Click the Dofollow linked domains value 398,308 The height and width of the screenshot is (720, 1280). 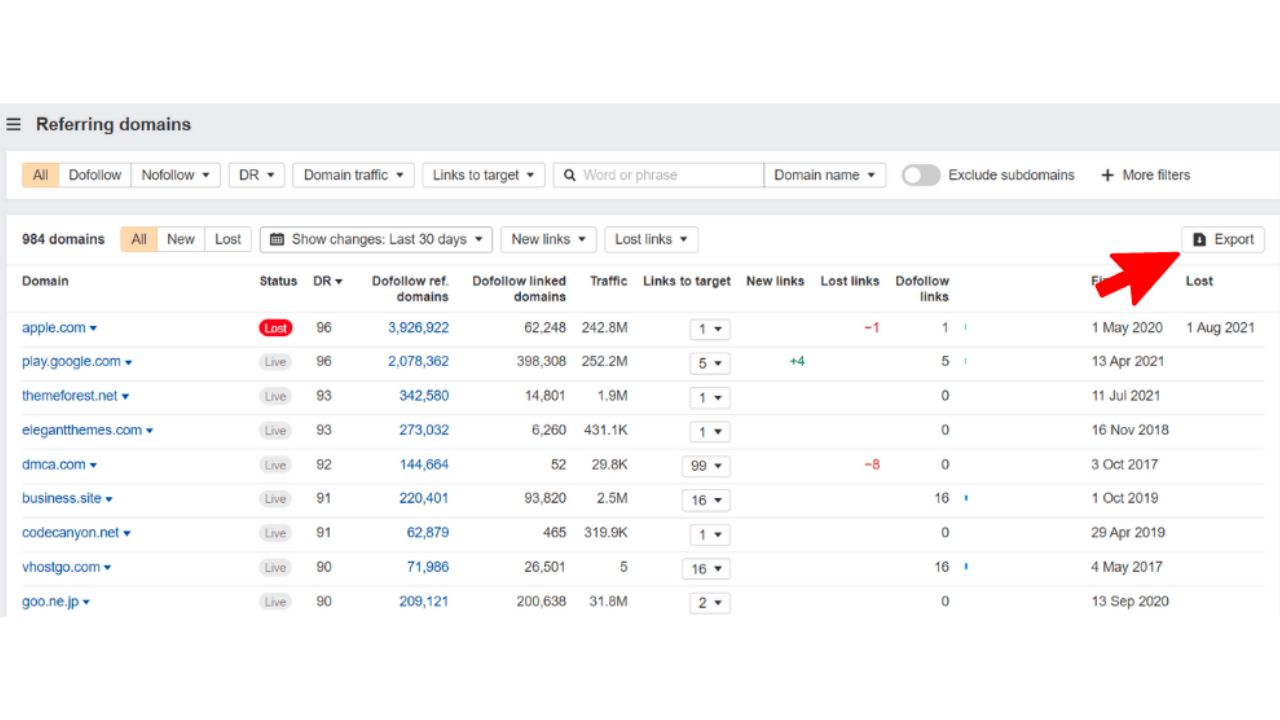pyautogui.click(x=541, y=362)
